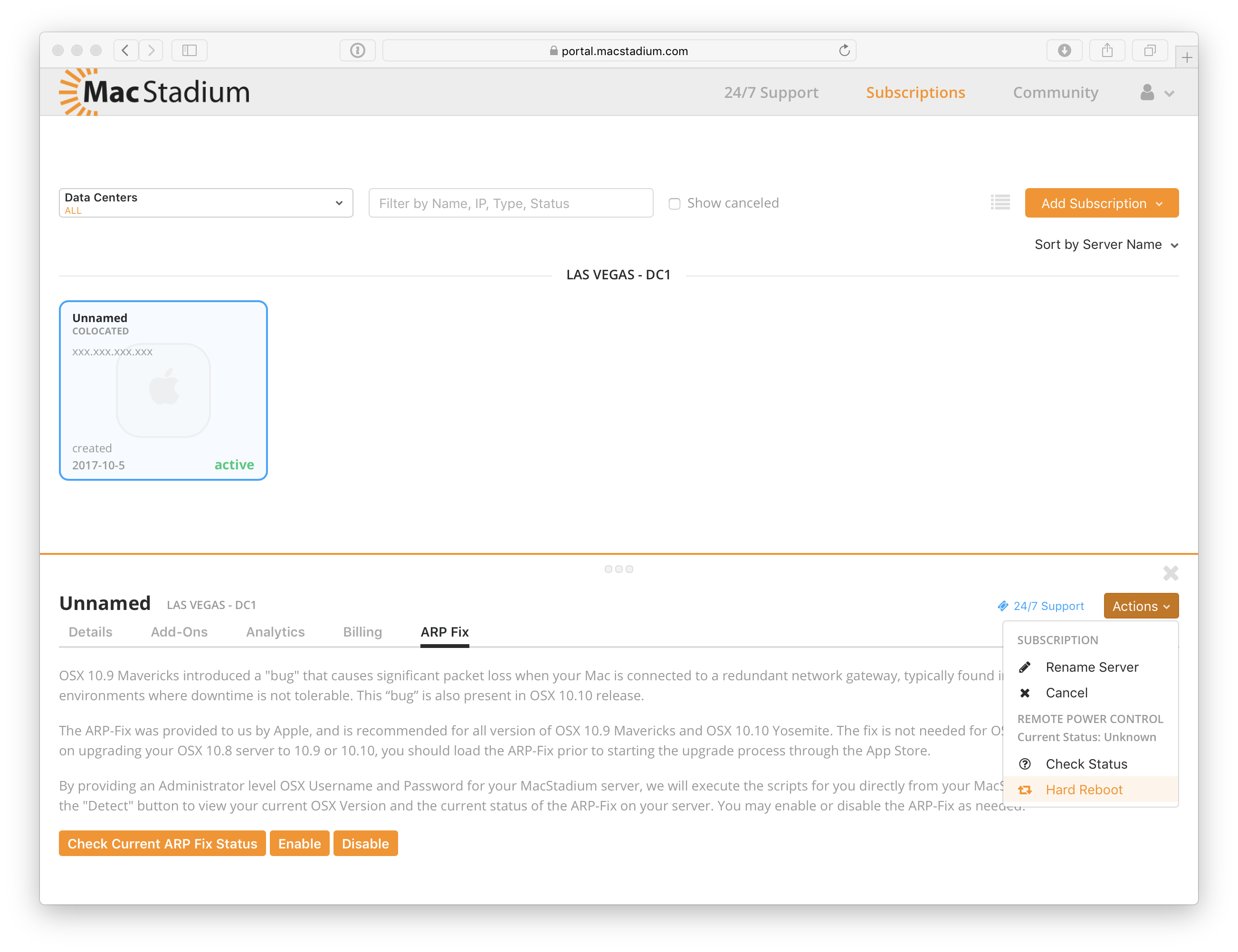Click the reboot icon beside Hard Reboot
This screenshot has width=1238, height=952.
pos(1024,790)
